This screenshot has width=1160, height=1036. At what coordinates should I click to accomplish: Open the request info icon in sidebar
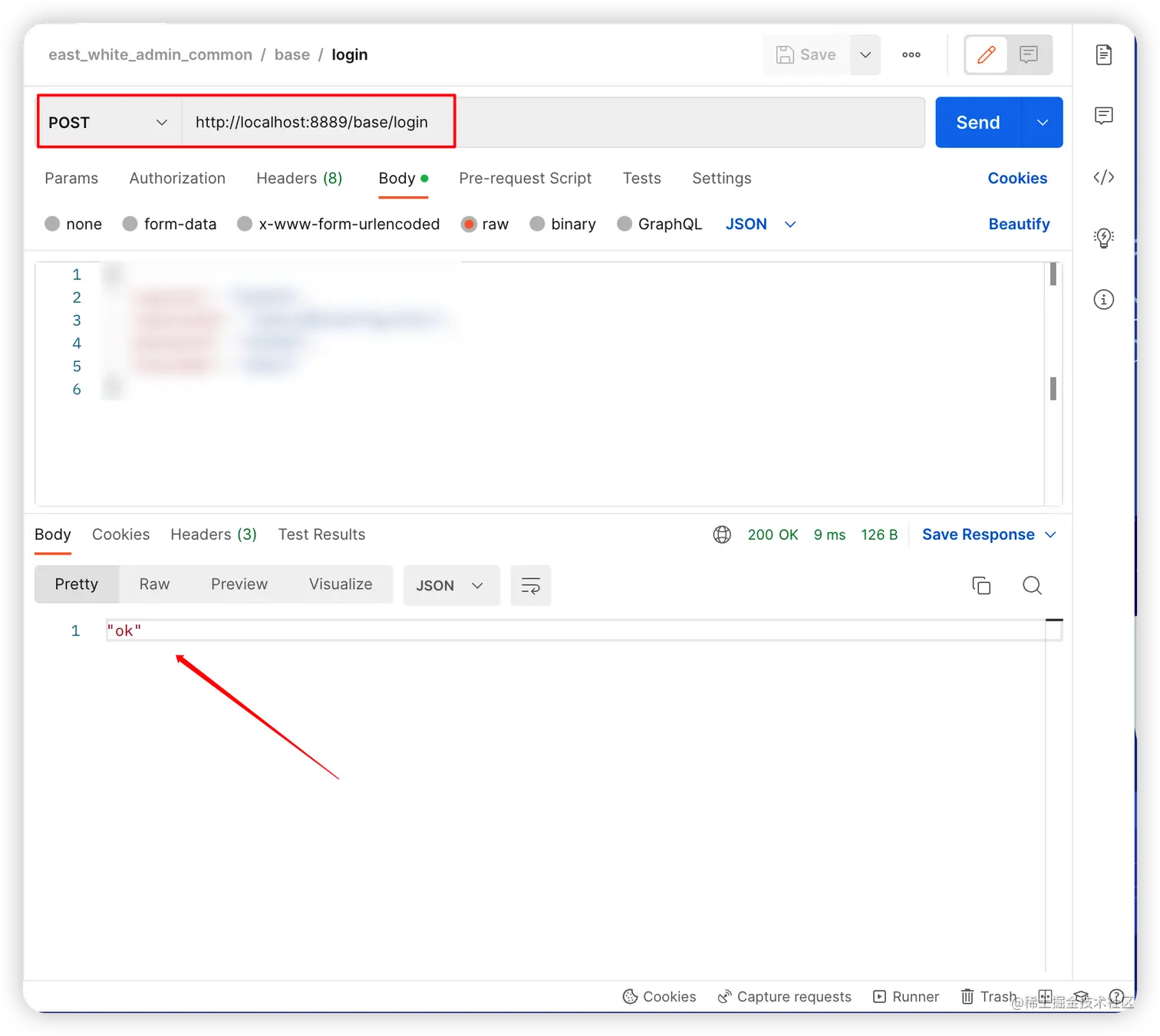point(1104,299)
